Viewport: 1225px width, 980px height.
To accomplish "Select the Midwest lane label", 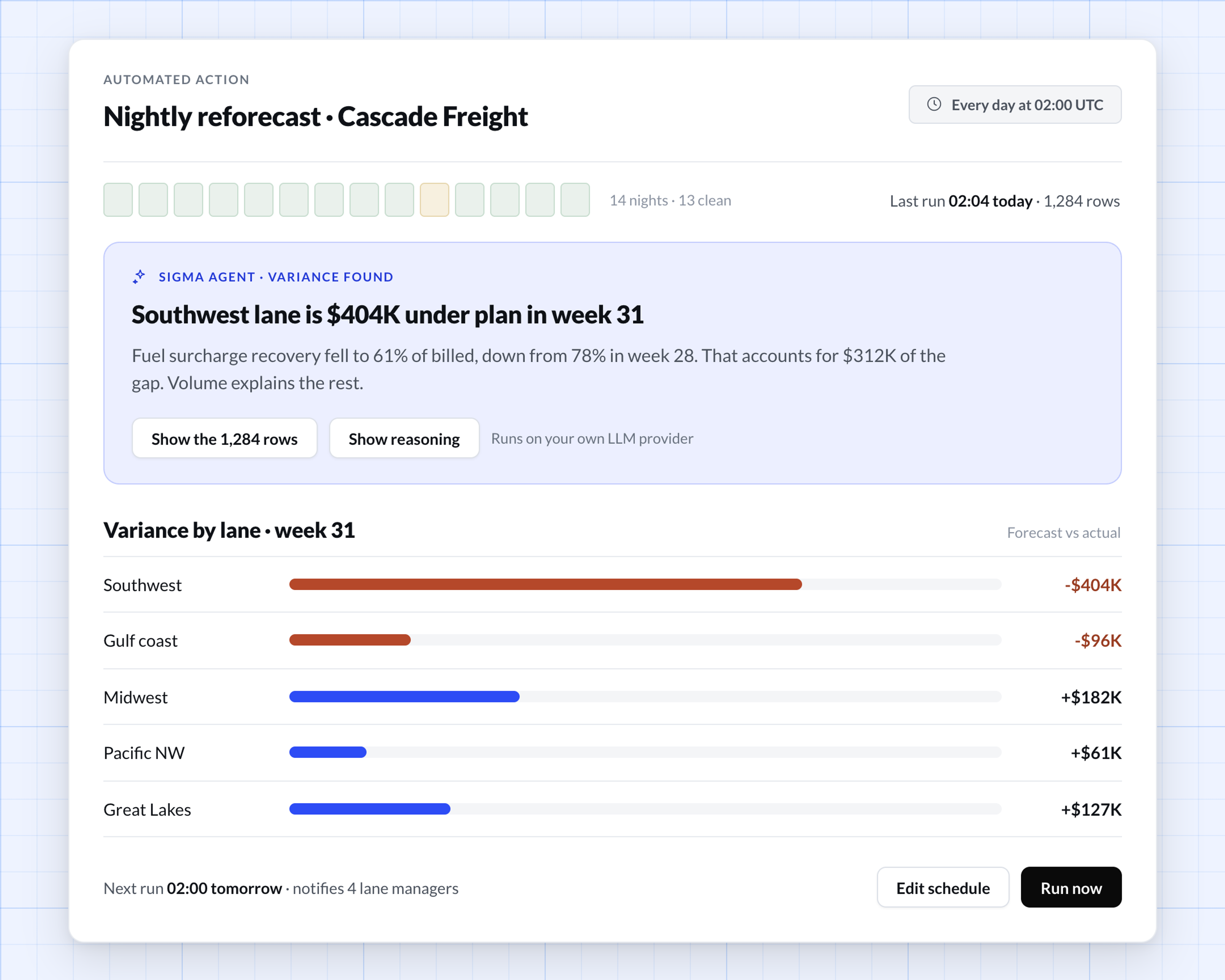I will pyautogui.click(x=135, y=697).
